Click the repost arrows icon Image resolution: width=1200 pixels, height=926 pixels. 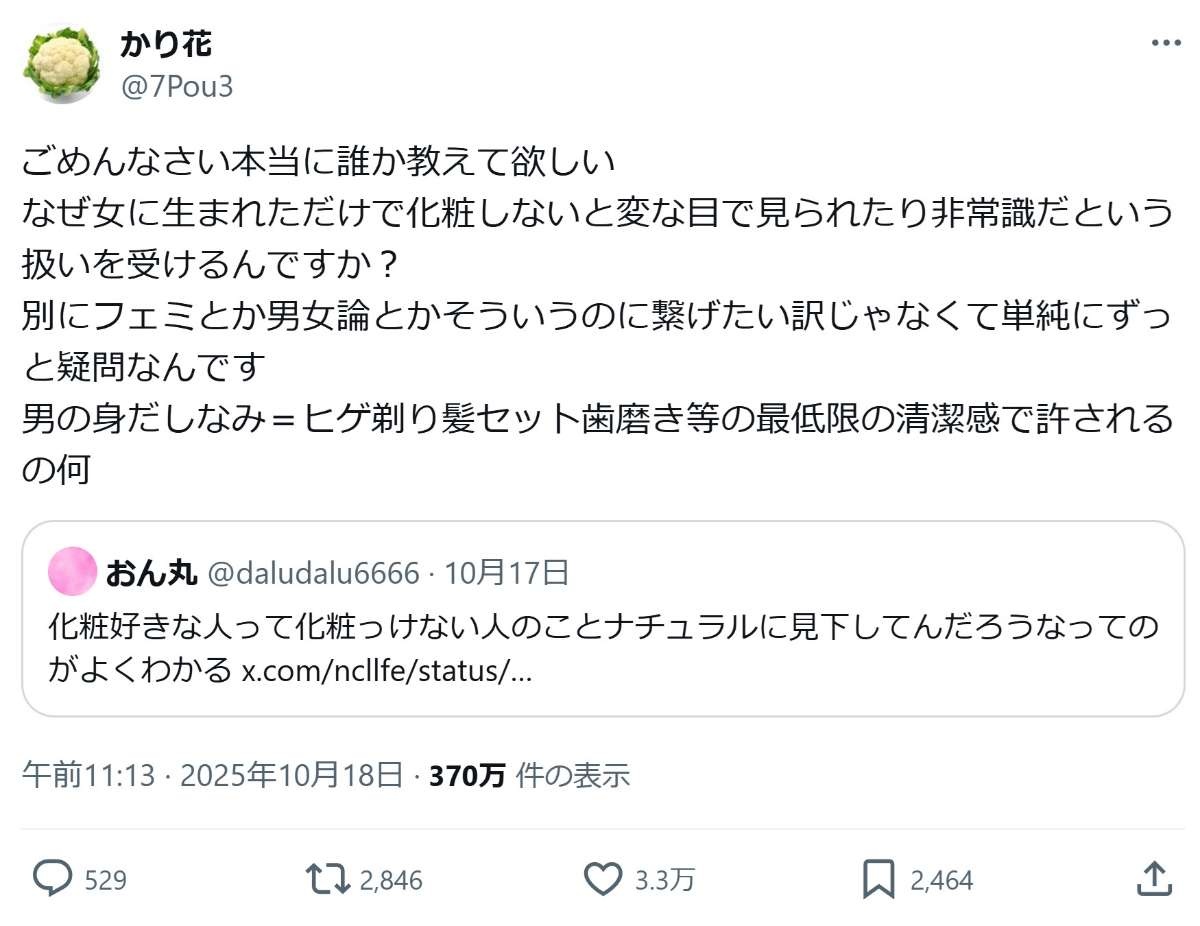328,879
